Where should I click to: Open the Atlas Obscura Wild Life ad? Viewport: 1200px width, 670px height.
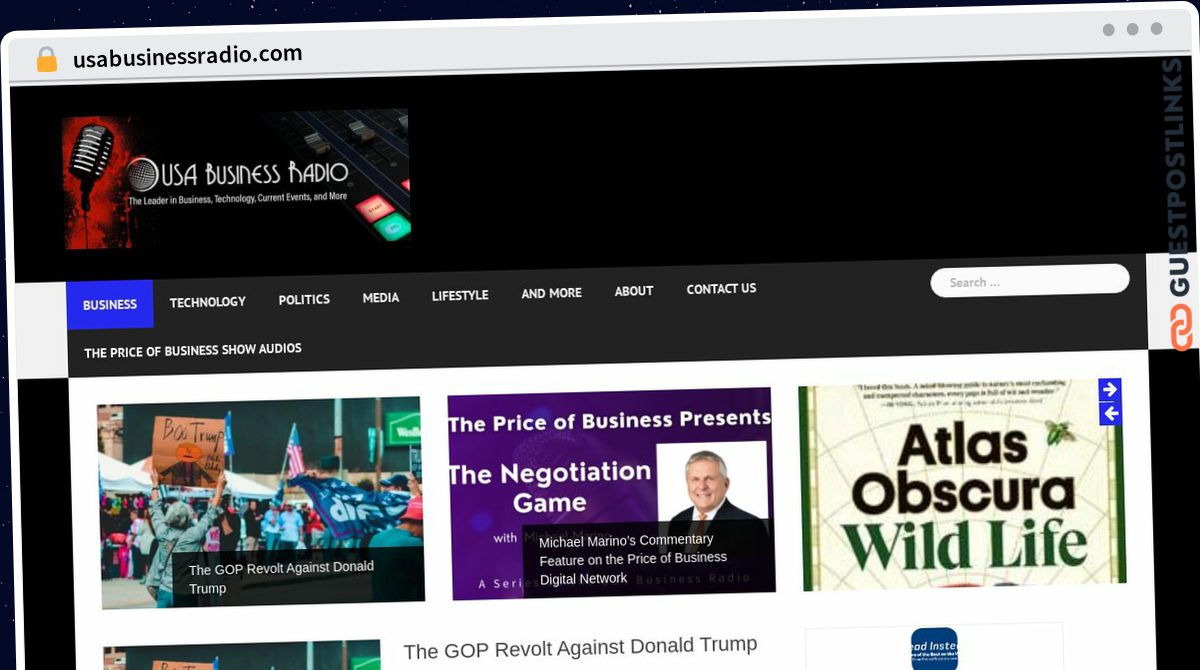[x=961, y=484]
